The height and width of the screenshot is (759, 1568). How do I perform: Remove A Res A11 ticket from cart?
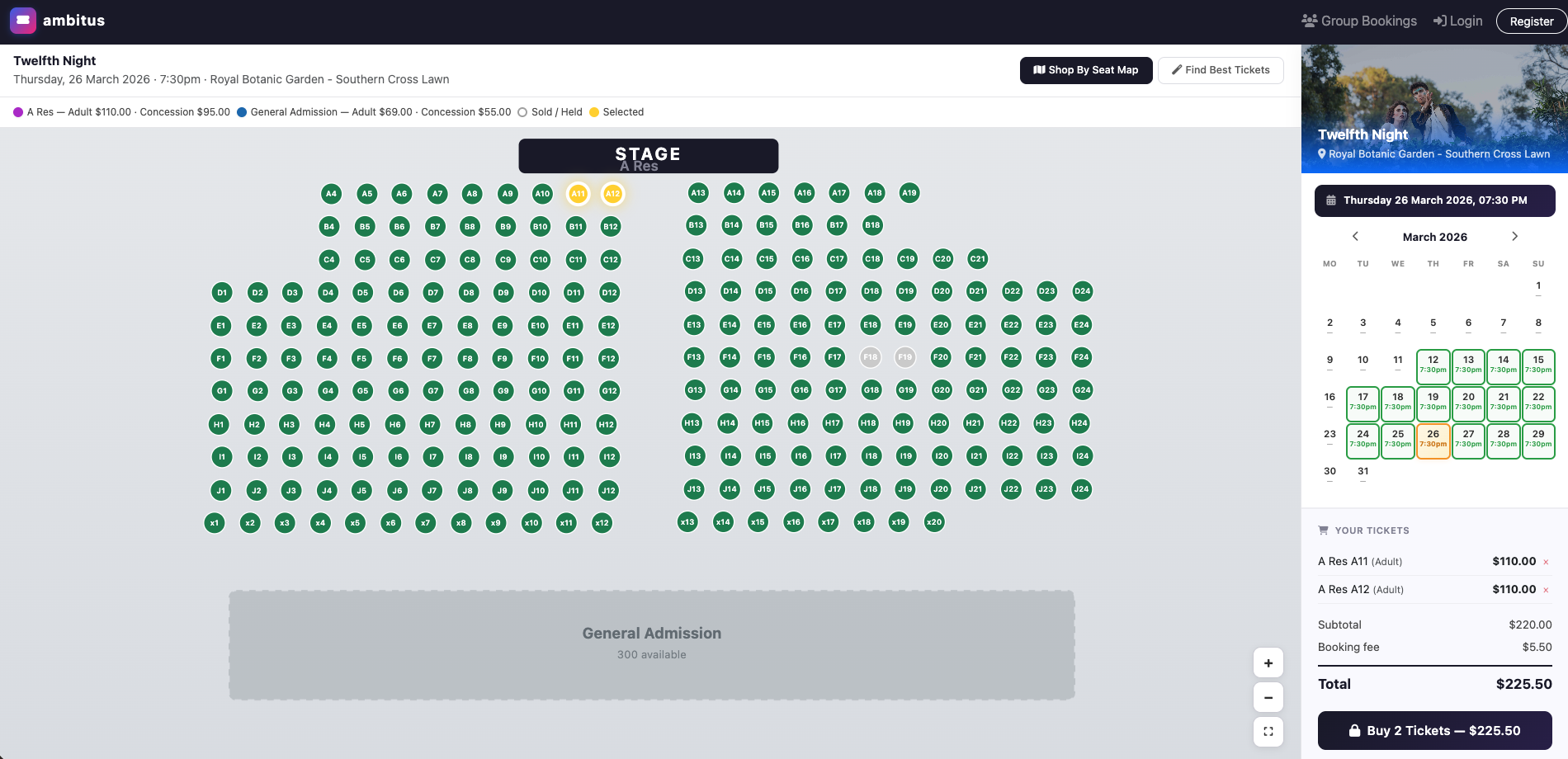pos(1547,561)
